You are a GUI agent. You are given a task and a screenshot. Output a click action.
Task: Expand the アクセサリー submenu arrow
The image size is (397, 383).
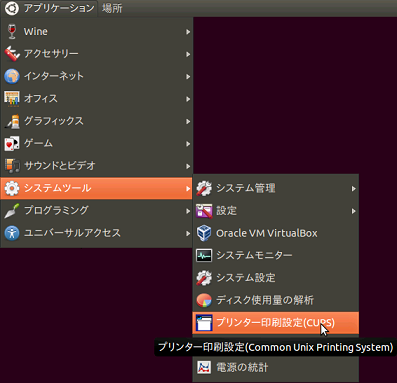click(x=188, y=54)
